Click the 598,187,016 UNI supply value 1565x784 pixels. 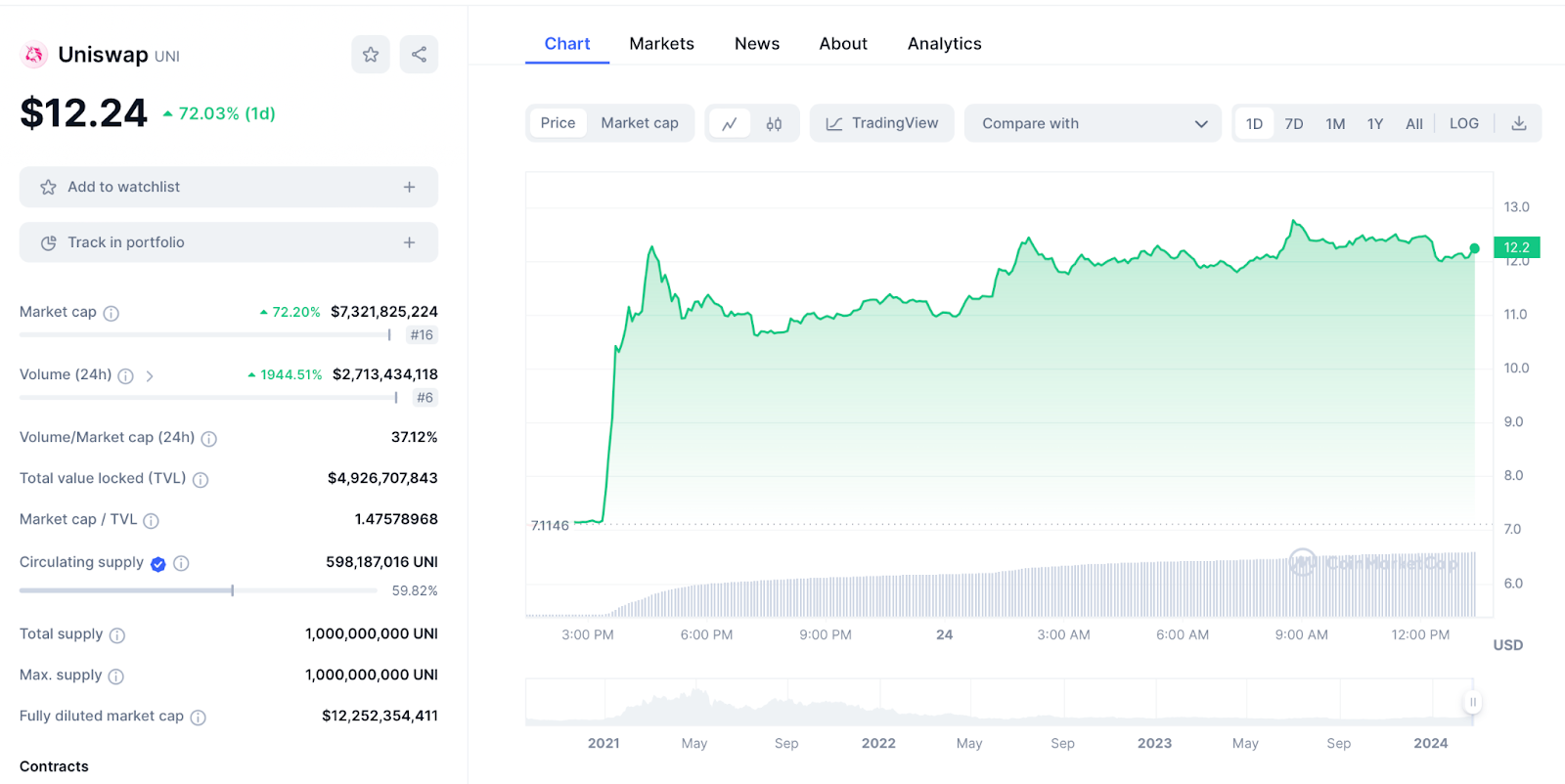381,562
